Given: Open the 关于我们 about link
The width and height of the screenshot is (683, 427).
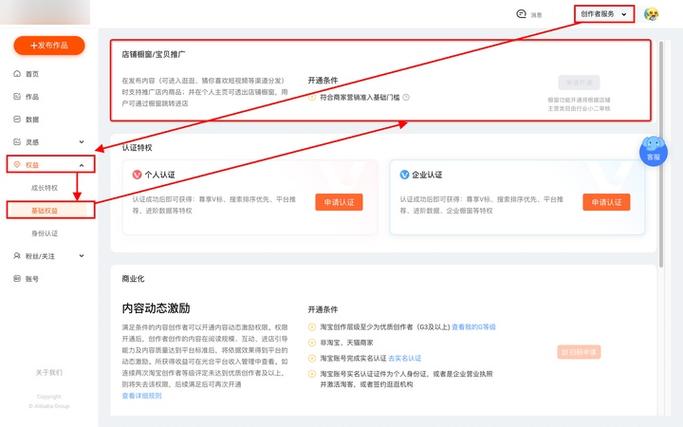Looking at the screenshot, I should pos(49,373).
